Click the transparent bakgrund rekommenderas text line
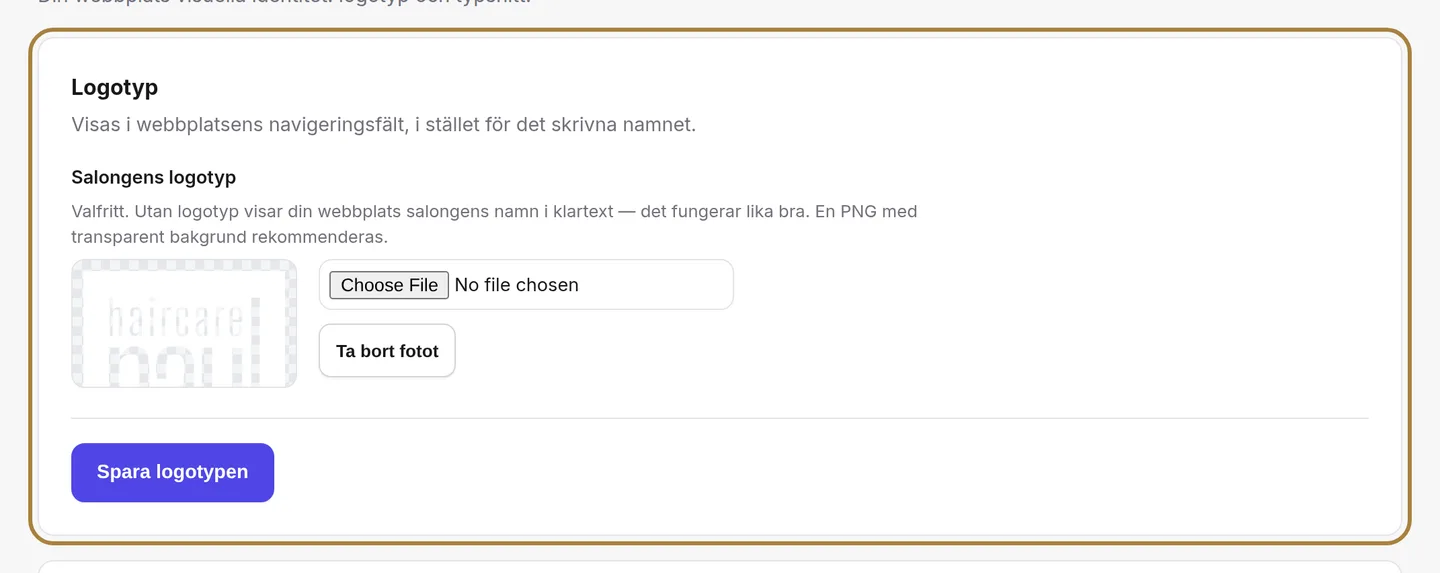1440x573 pixels. pyautogui.click(x=229, y=238)
